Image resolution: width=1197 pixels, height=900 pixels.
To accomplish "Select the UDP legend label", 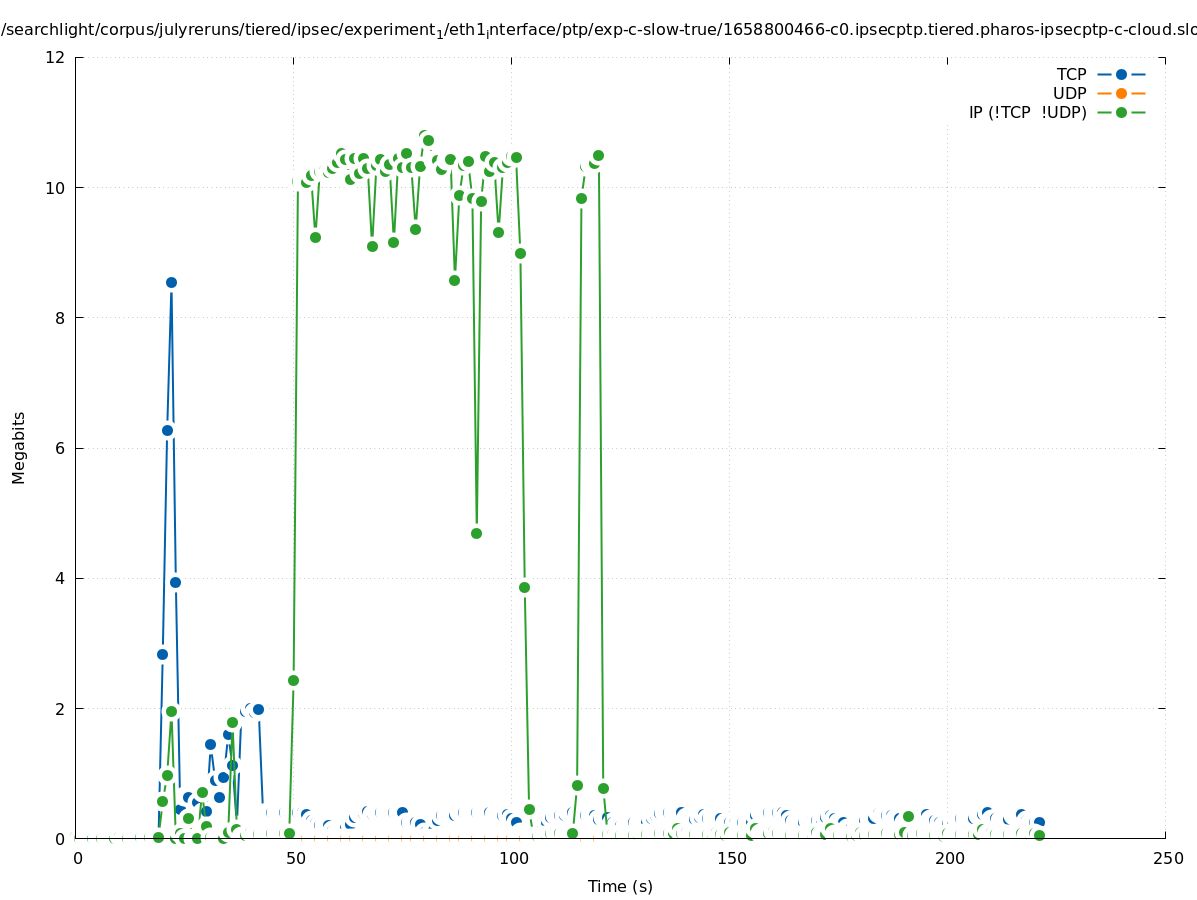I will click(1069, 93).
